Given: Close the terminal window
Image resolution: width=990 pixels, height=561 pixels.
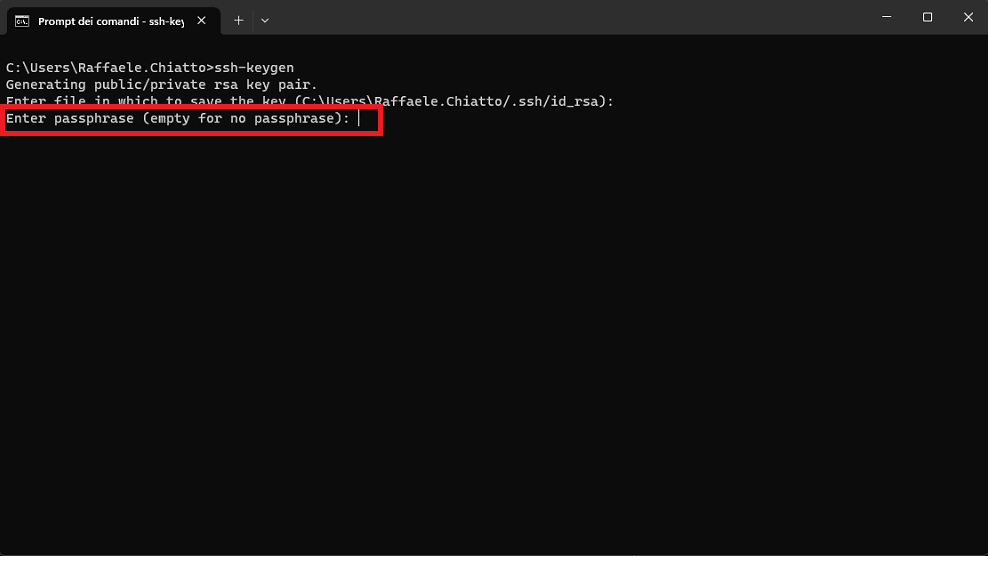Looking at the screenshot, I should [969, 18].
